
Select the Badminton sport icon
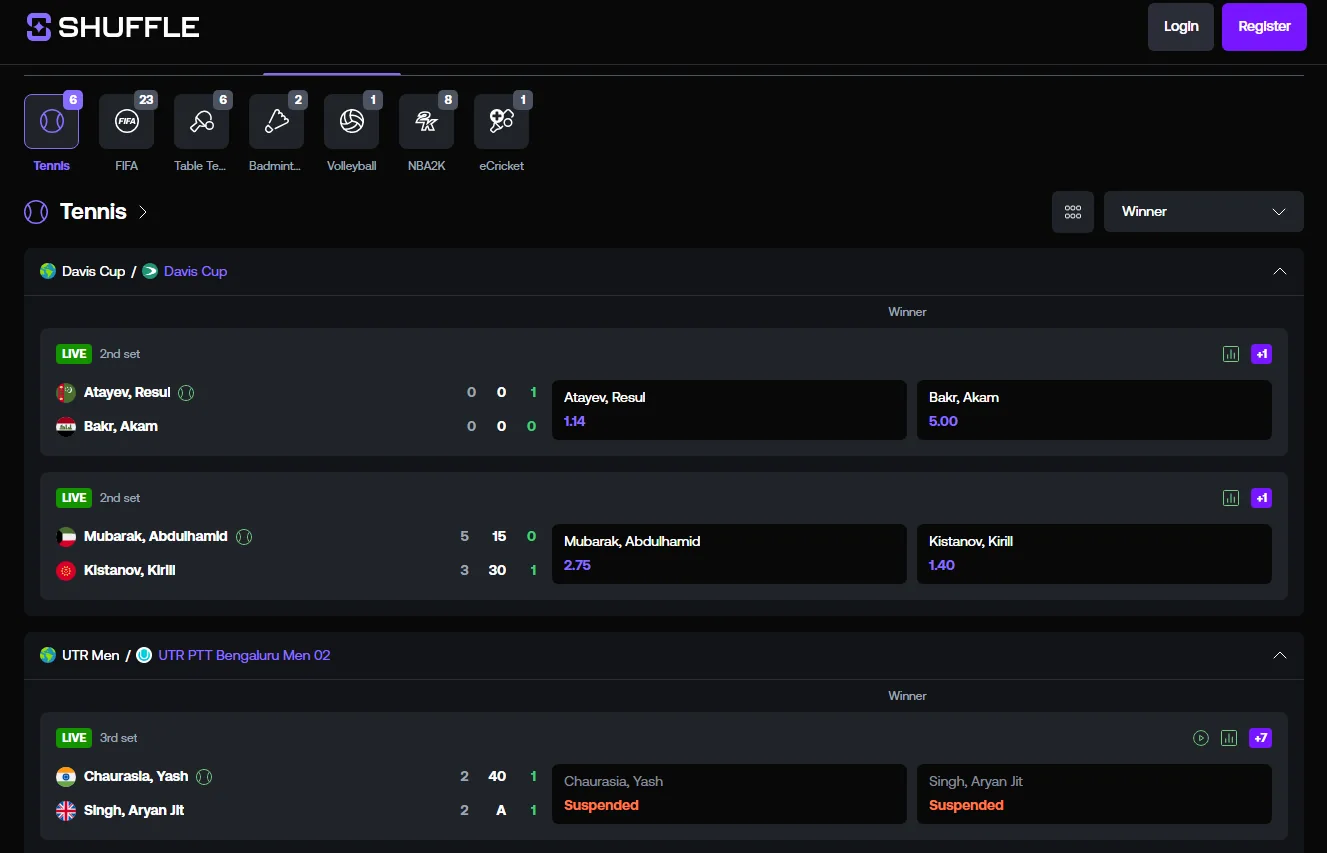[277, 122]
